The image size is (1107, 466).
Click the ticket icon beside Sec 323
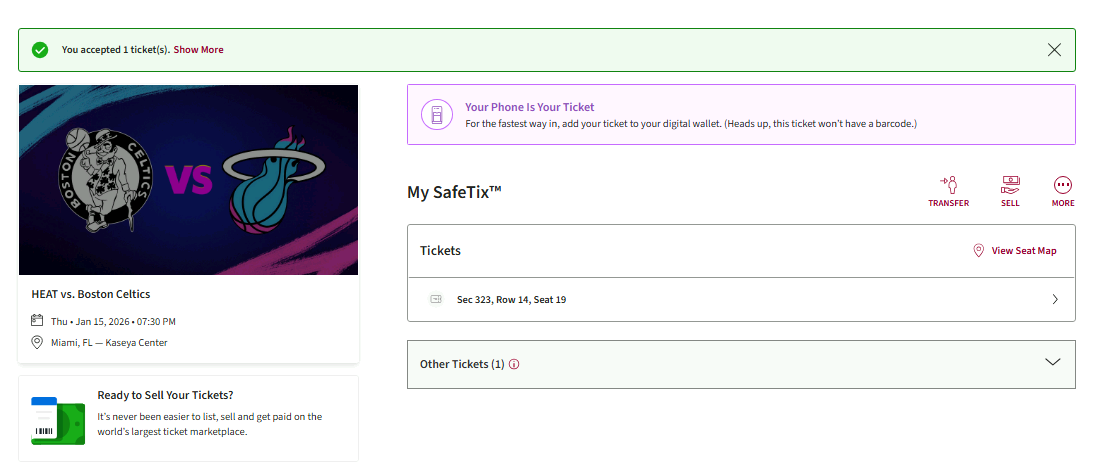[436, 299]
